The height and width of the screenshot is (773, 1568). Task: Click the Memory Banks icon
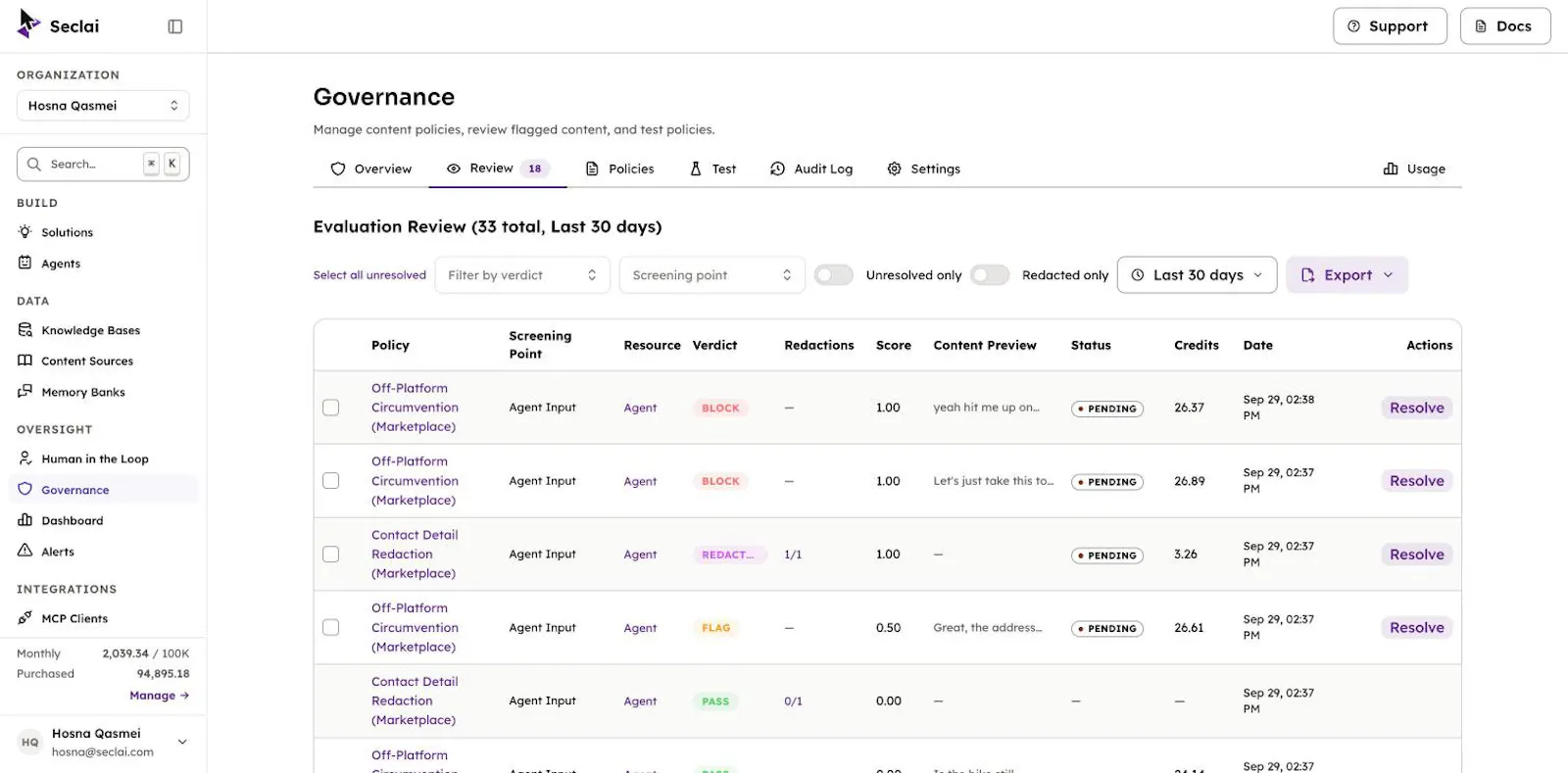pyautogui.click(x=25, y=392)
